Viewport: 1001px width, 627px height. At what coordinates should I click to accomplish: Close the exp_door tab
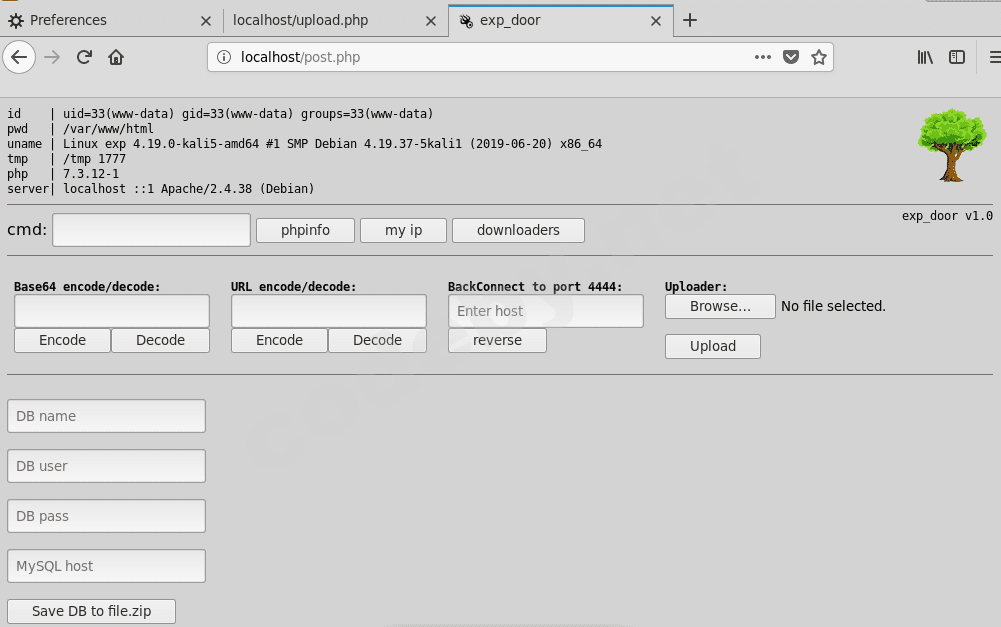(x=656, y=21)
